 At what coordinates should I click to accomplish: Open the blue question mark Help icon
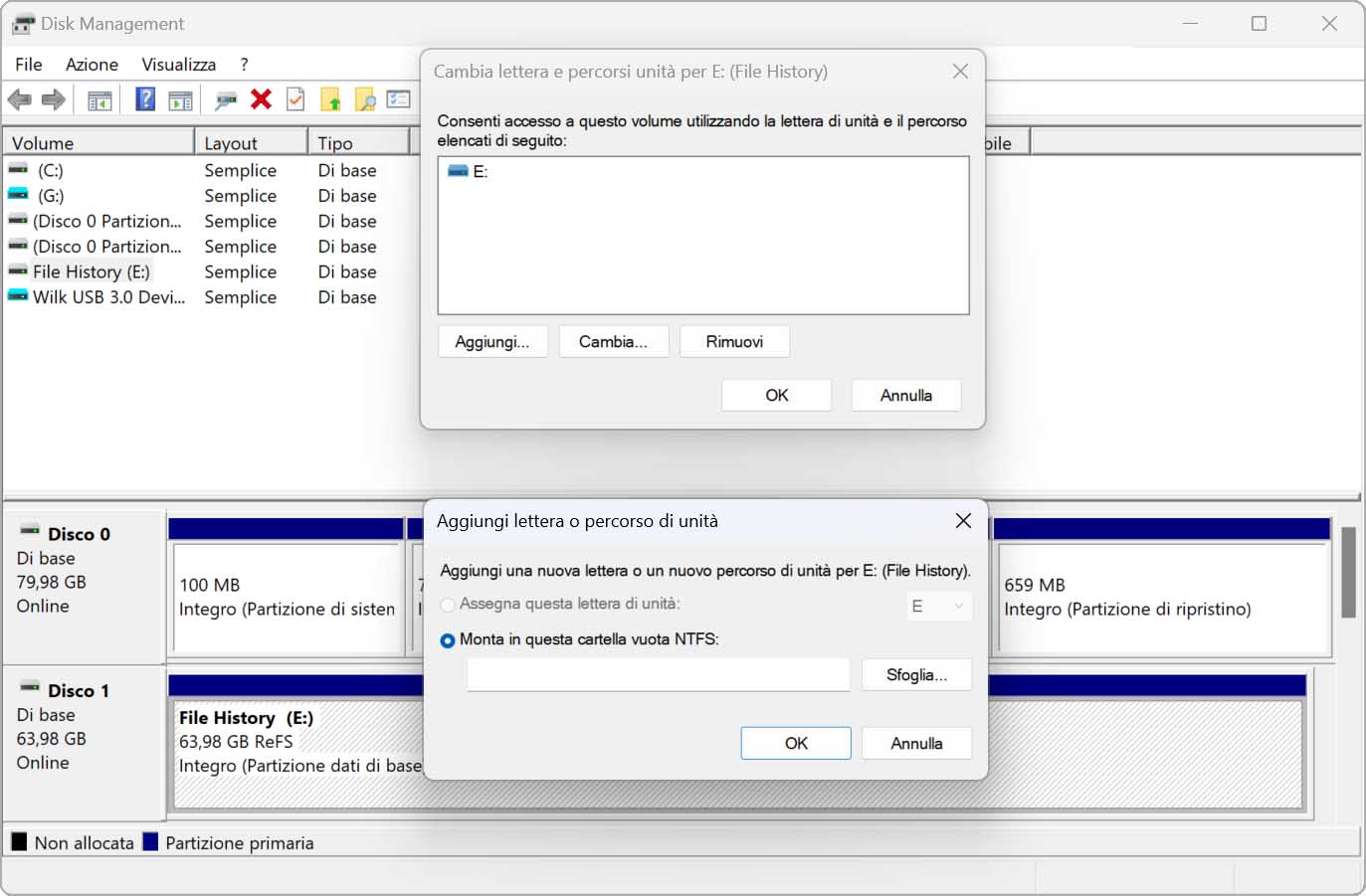coord(145,99)
